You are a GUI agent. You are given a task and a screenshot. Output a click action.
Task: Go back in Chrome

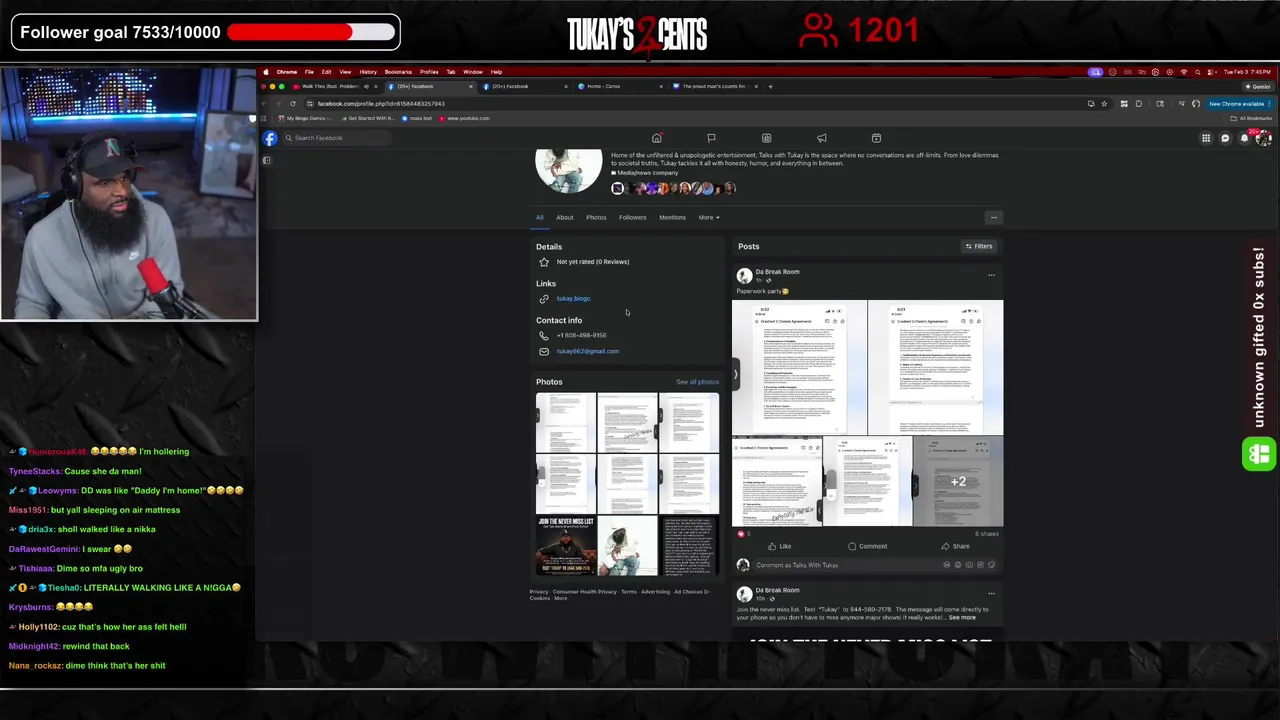(266, 104)
